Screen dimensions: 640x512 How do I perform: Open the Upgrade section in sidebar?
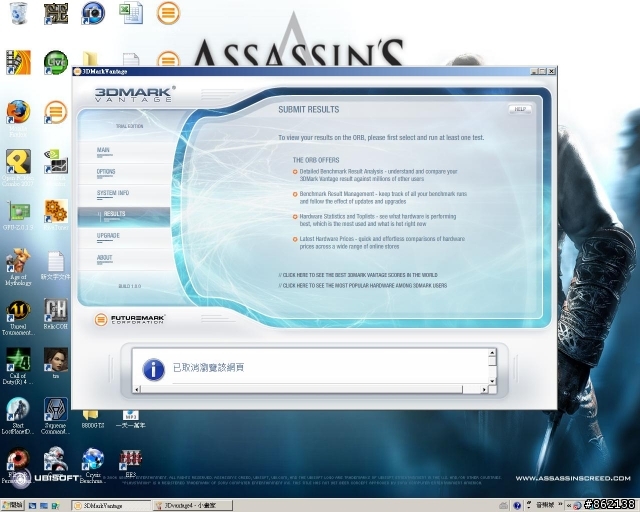[x=108, y=236]
